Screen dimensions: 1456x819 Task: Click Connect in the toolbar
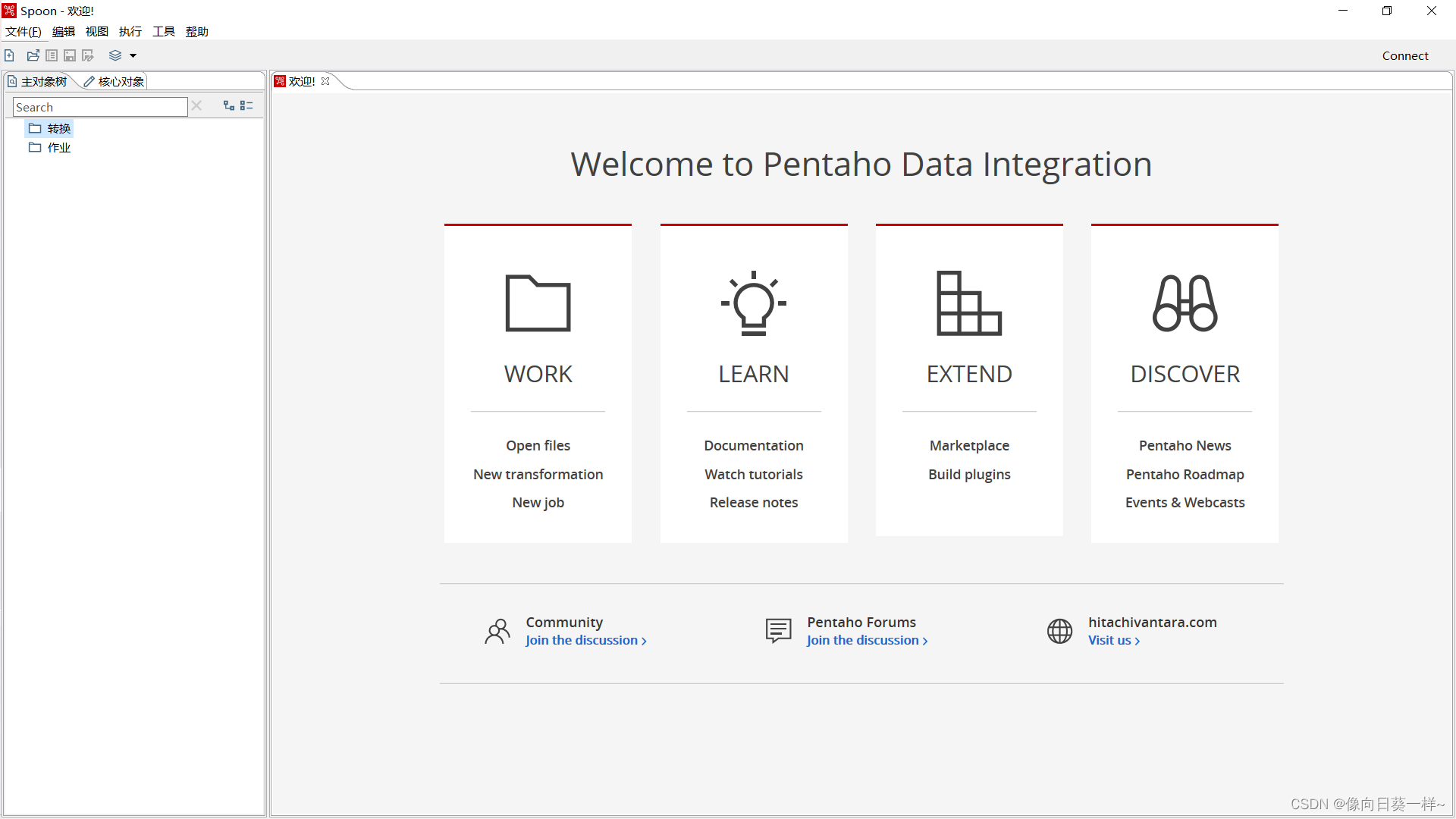pos(1404,55)
